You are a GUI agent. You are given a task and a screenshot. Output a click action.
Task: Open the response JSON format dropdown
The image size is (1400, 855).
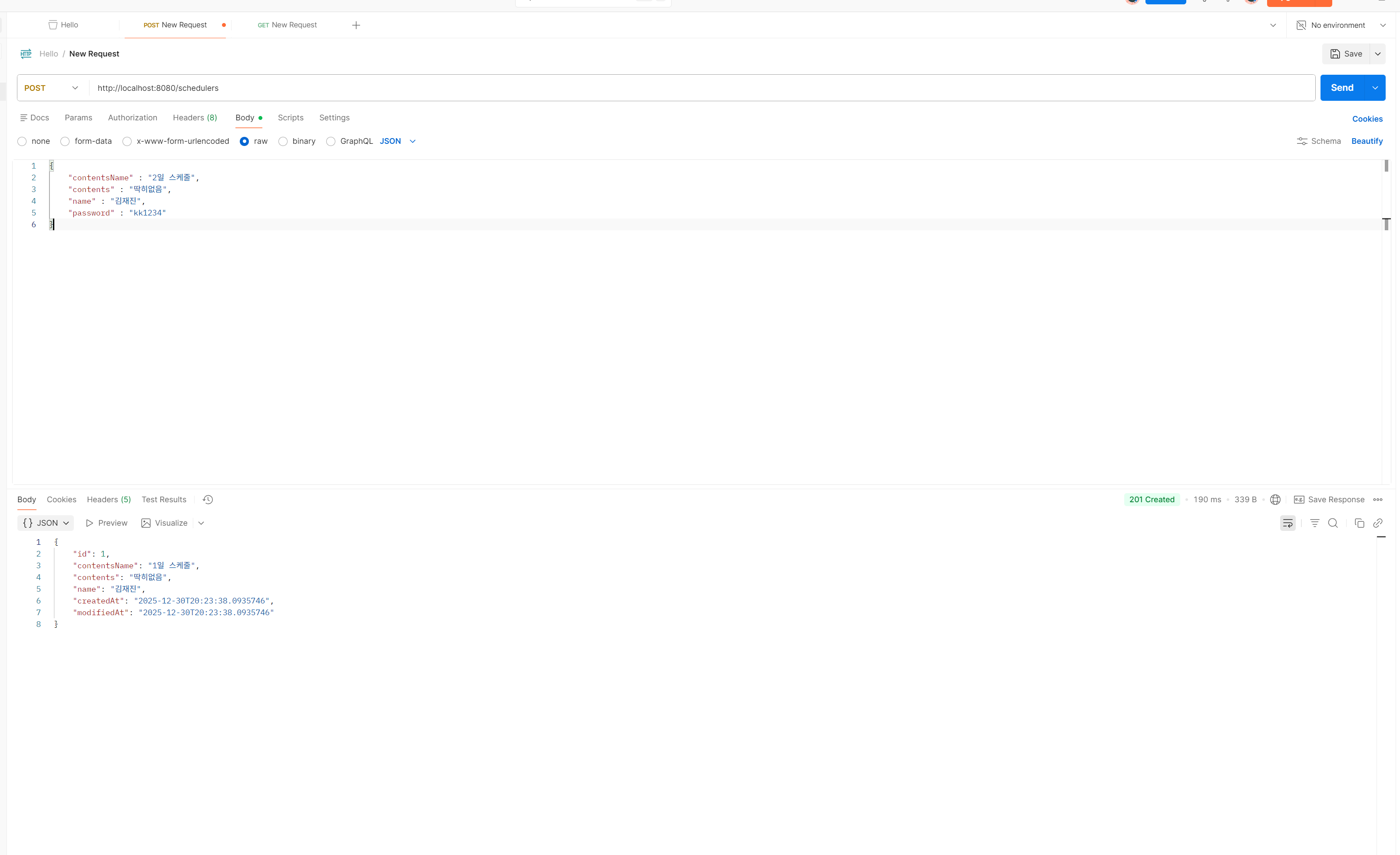[46, 523]
